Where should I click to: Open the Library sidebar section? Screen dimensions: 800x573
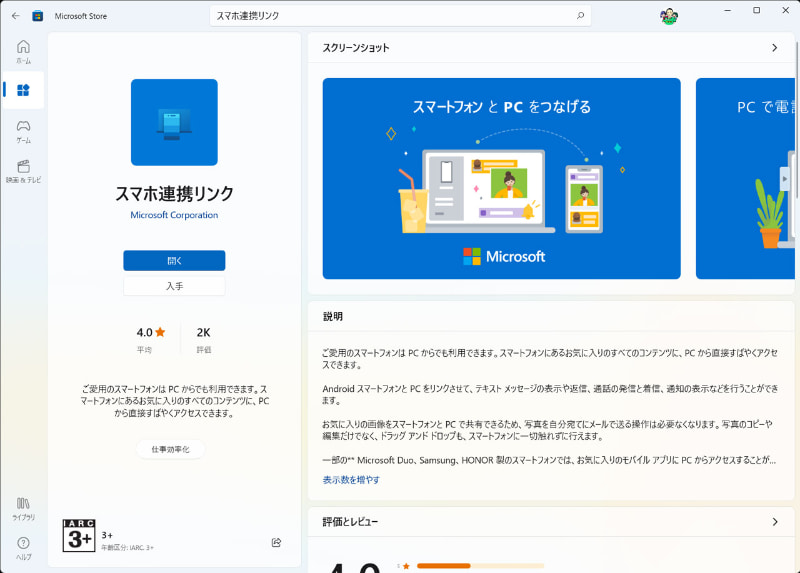tap(23, 509)
